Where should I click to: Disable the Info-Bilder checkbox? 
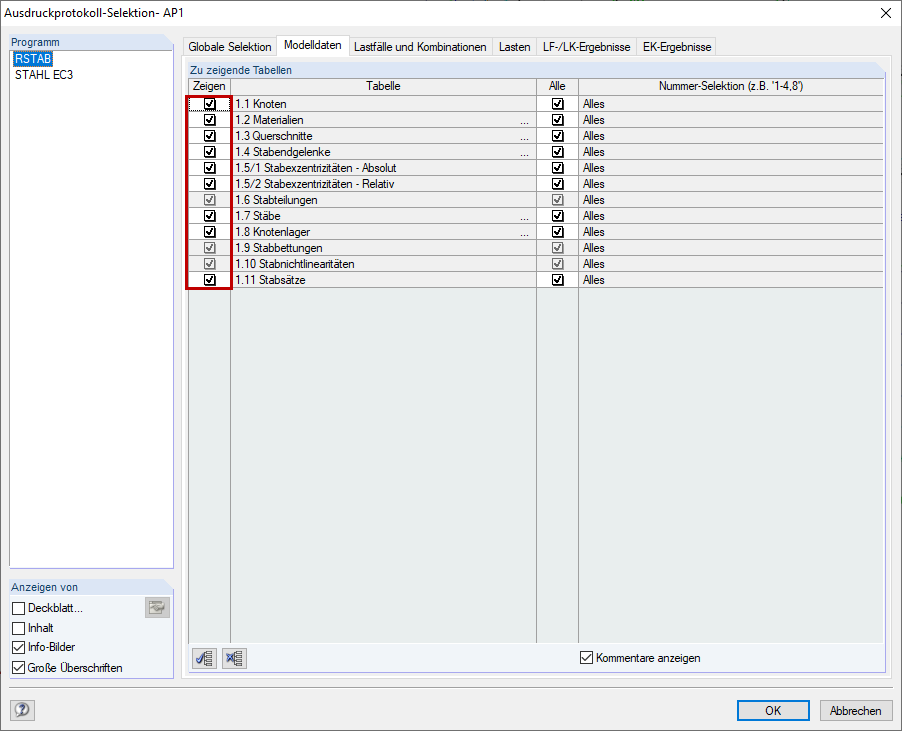16,647
